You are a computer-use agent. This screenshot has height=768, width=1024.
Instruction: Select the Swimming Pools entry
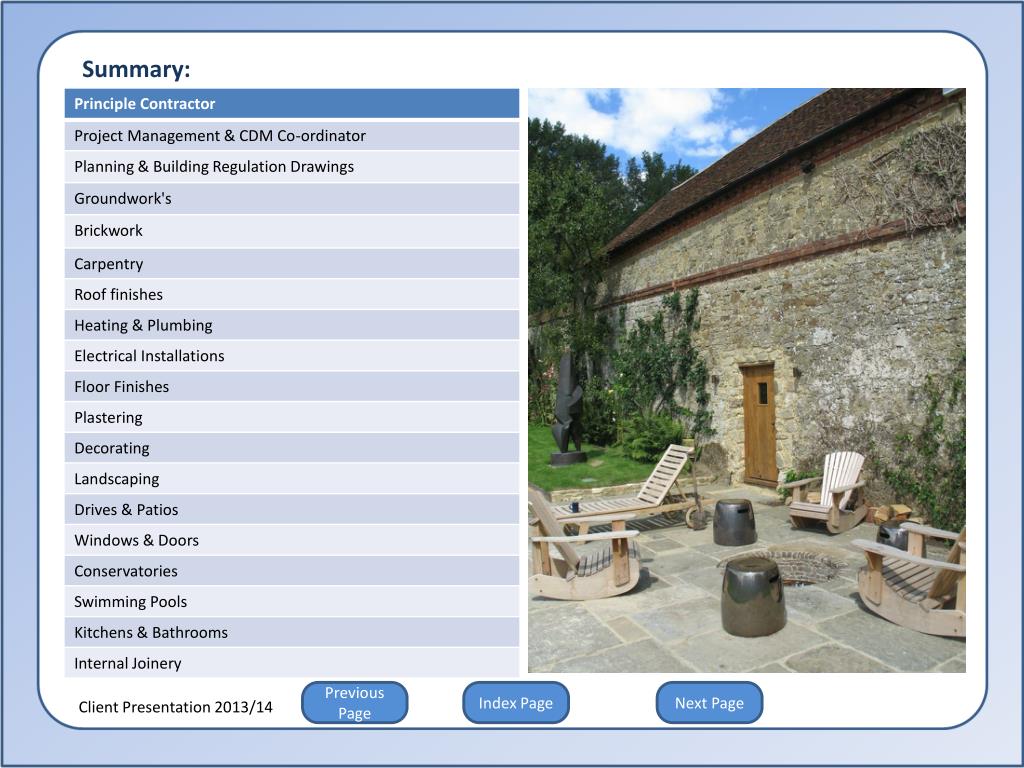pos(292,601)
